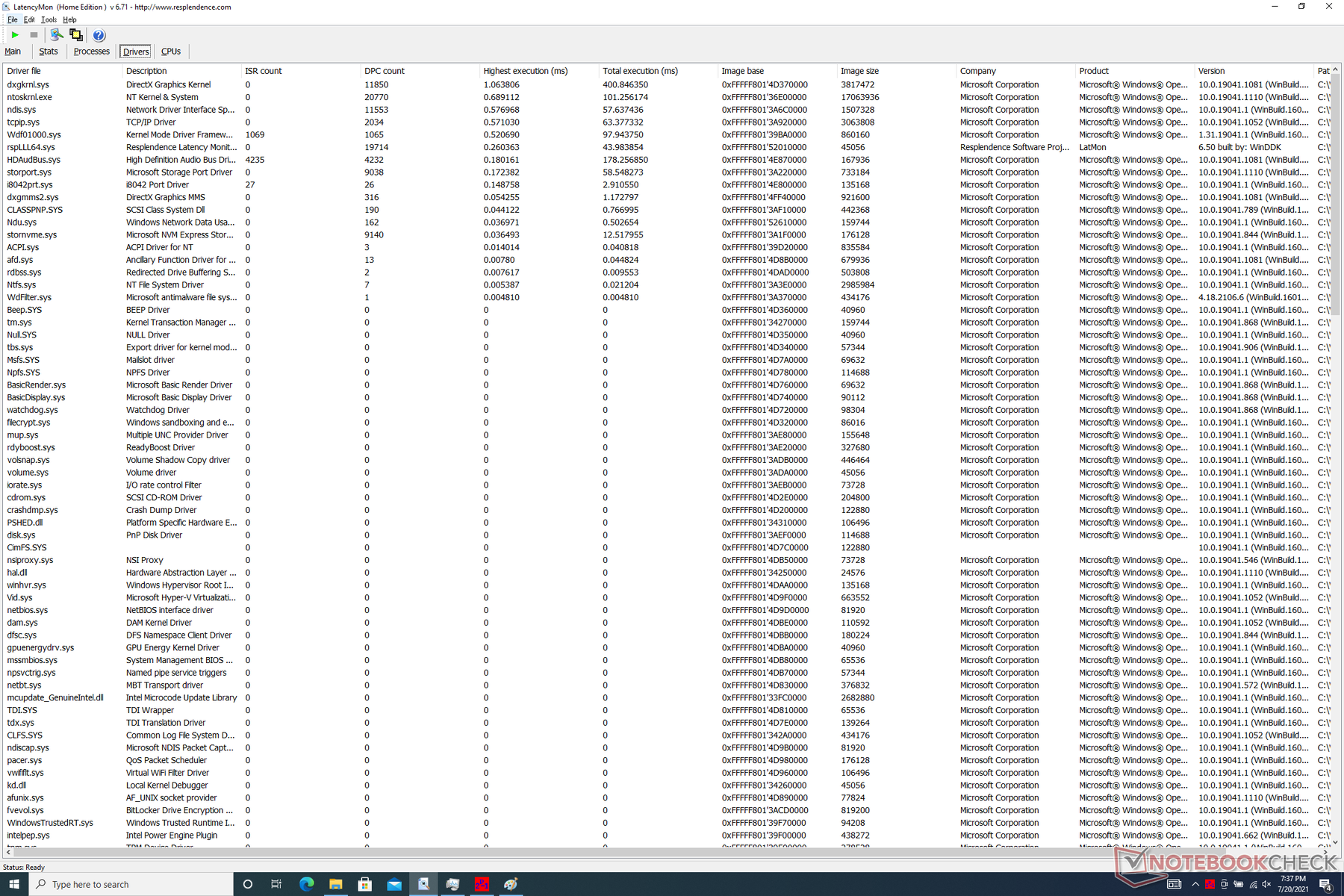This screenshot has height=896, width=1344.
Task: Sort by the Driver file column header
Action: 63,71
